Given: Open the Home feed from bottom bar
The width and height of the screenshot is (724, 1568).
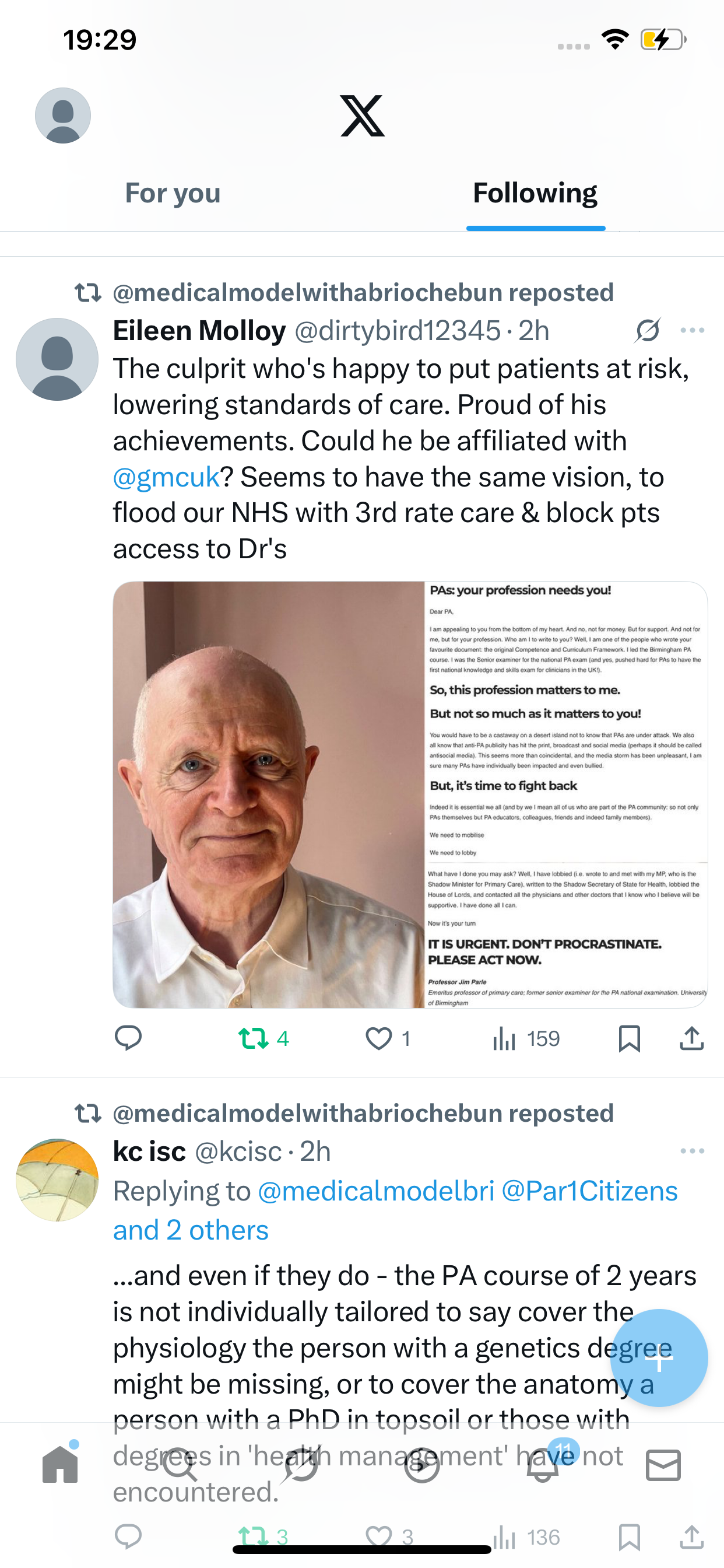Looking at the screenshot, I should pos(60,1466).
